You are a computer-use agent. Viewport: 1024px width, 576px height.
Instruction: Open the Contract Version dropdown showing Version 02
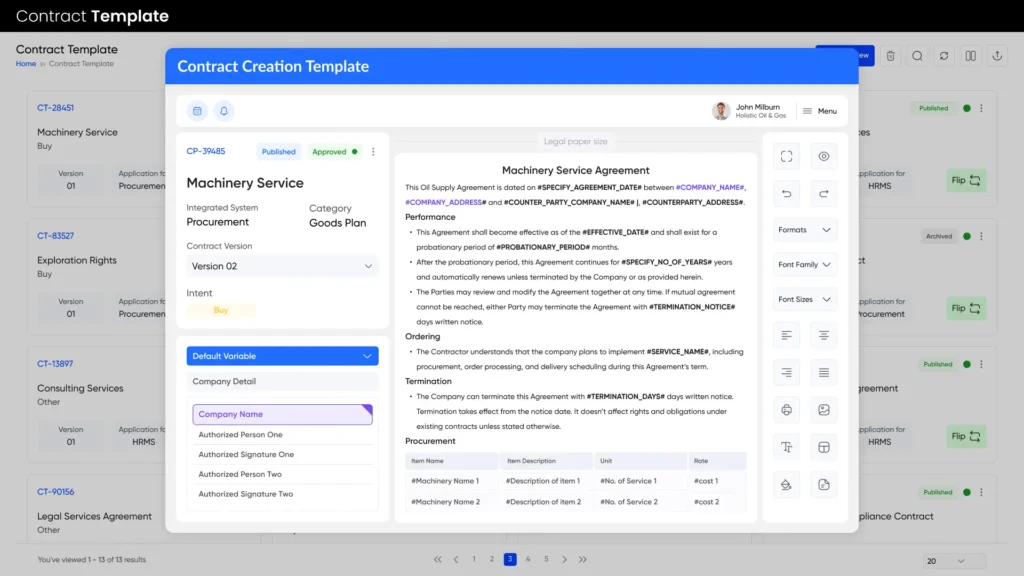coord(281,267)
